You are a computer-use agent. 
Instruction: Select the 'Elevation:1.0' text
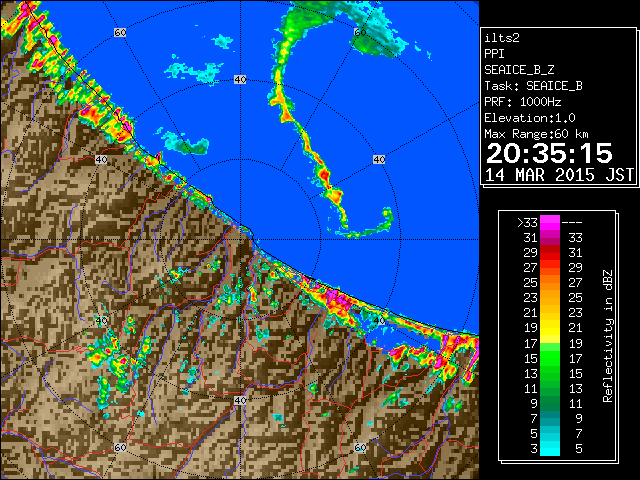(x=530, y=118)
